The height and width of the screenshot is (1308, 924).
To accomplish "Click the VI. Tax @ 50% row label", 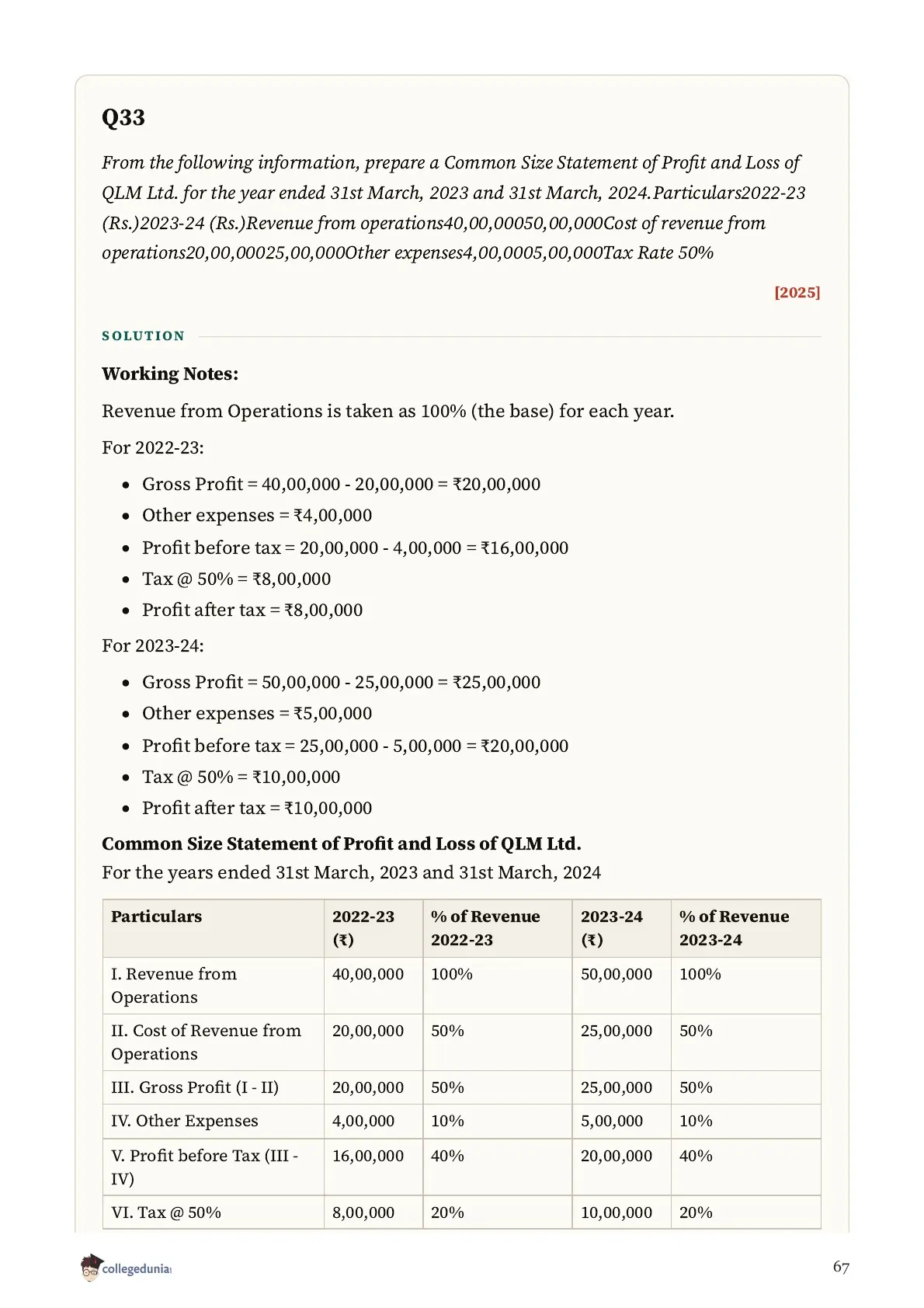I will pyautogui.click(x=166, y=1212).
